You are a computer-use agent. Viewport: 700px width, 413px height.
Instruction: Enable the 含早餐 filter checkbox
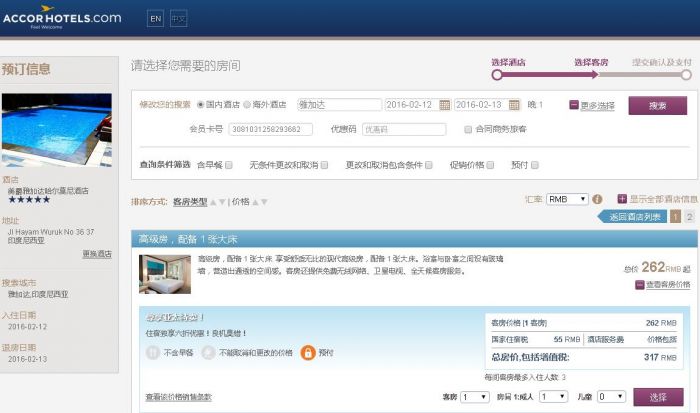tap(229, 165)
